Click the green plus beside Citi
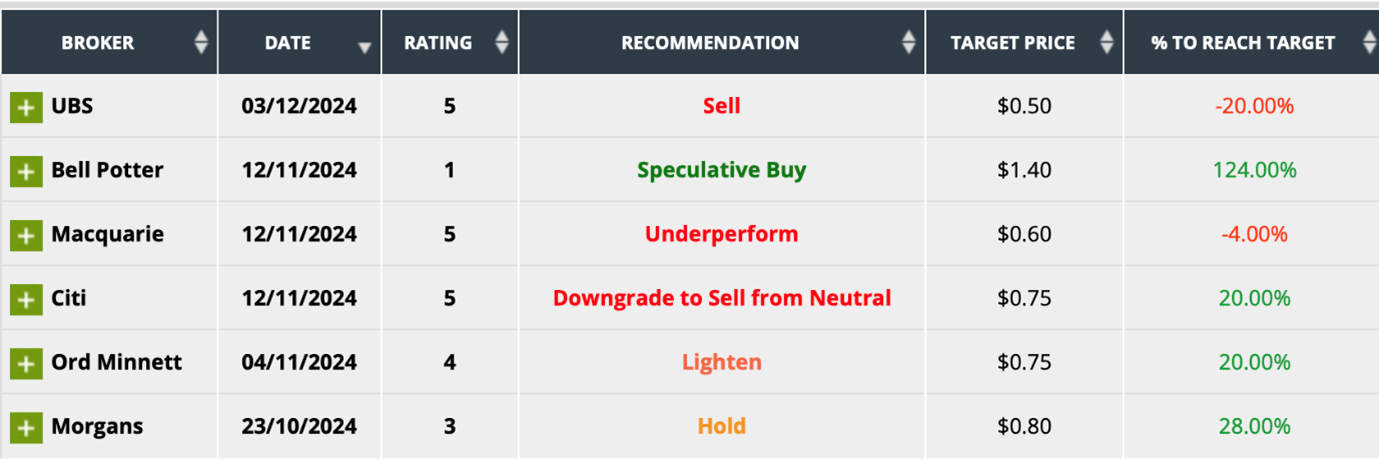The image size is (1379, 460). coord(26,299)
